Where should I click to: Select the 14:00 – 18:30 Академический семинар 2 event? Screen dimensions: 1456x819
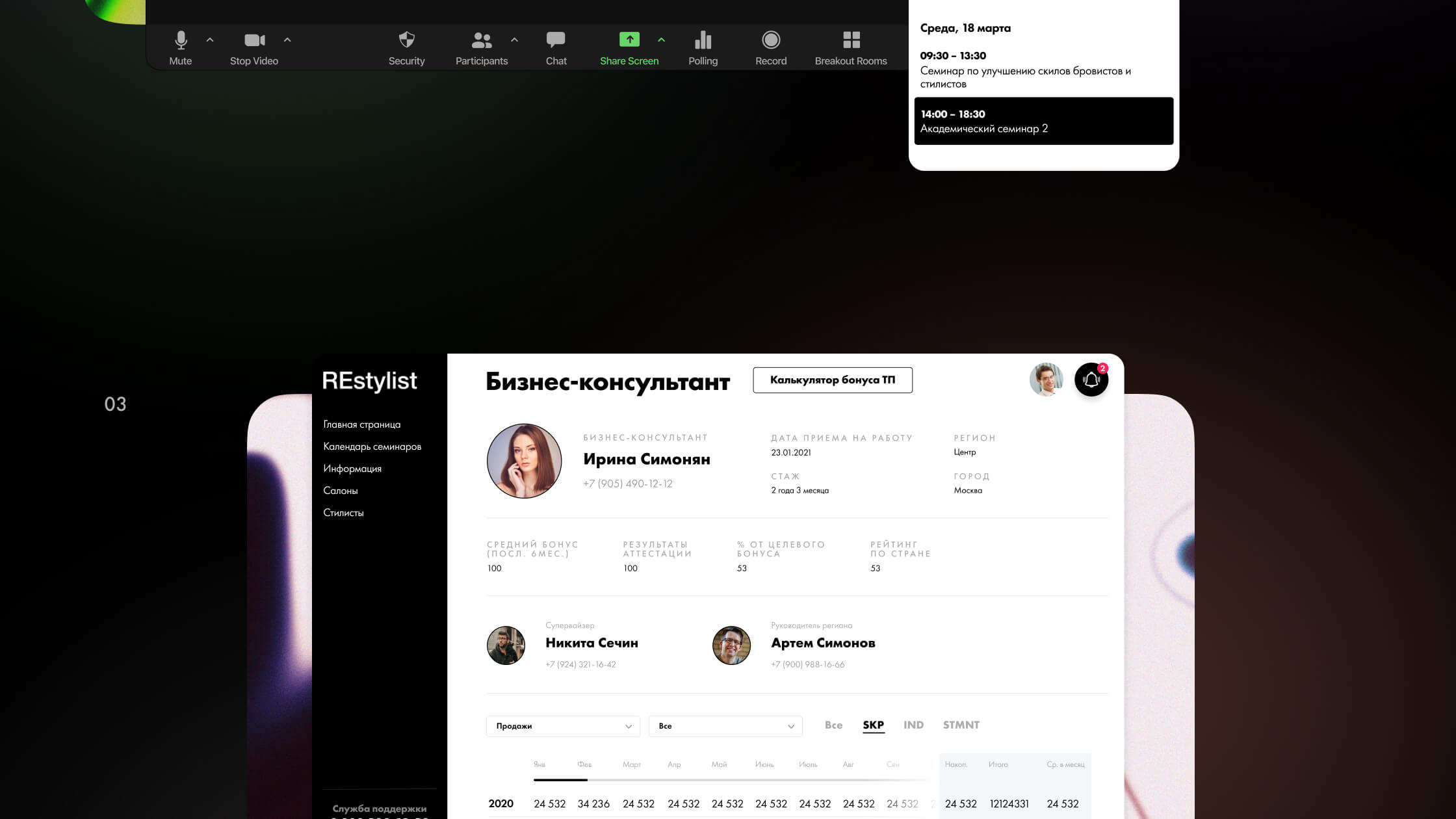coord(1043,121)
